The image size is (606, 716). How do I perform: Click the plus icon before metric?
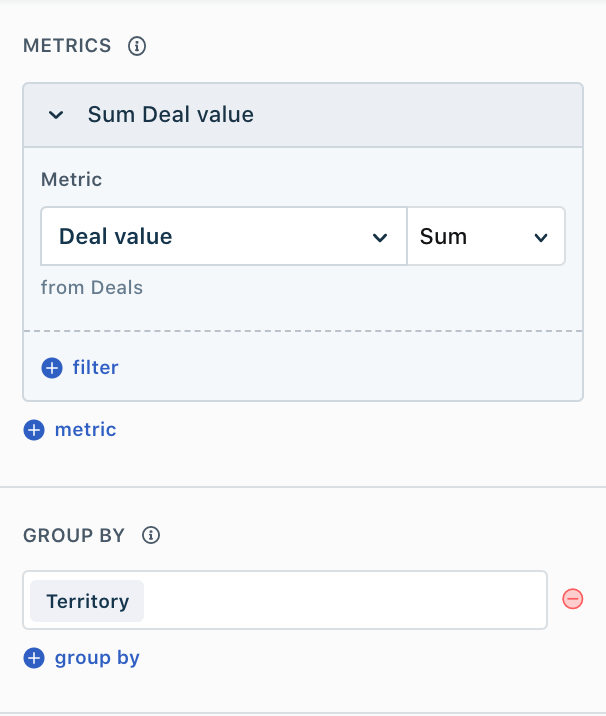pos(34,430)
